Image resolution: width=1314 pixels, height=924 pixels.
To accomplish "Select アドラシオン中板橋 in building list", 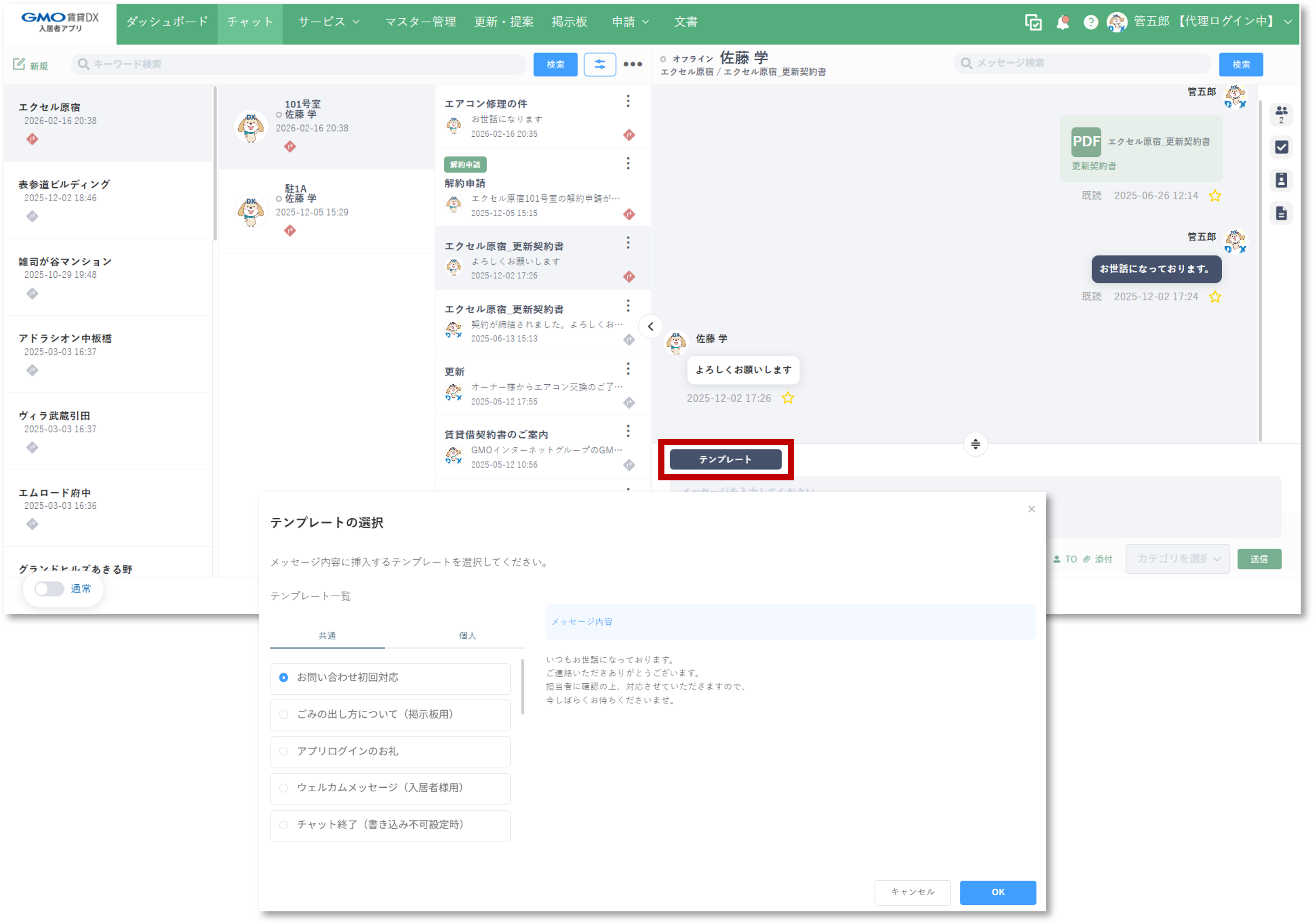I will [107, 355].
